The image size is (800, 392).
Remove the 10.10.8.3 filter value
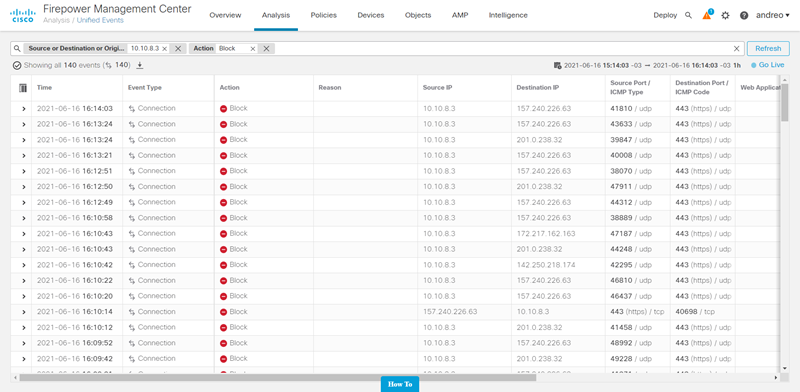click(164, 49)
